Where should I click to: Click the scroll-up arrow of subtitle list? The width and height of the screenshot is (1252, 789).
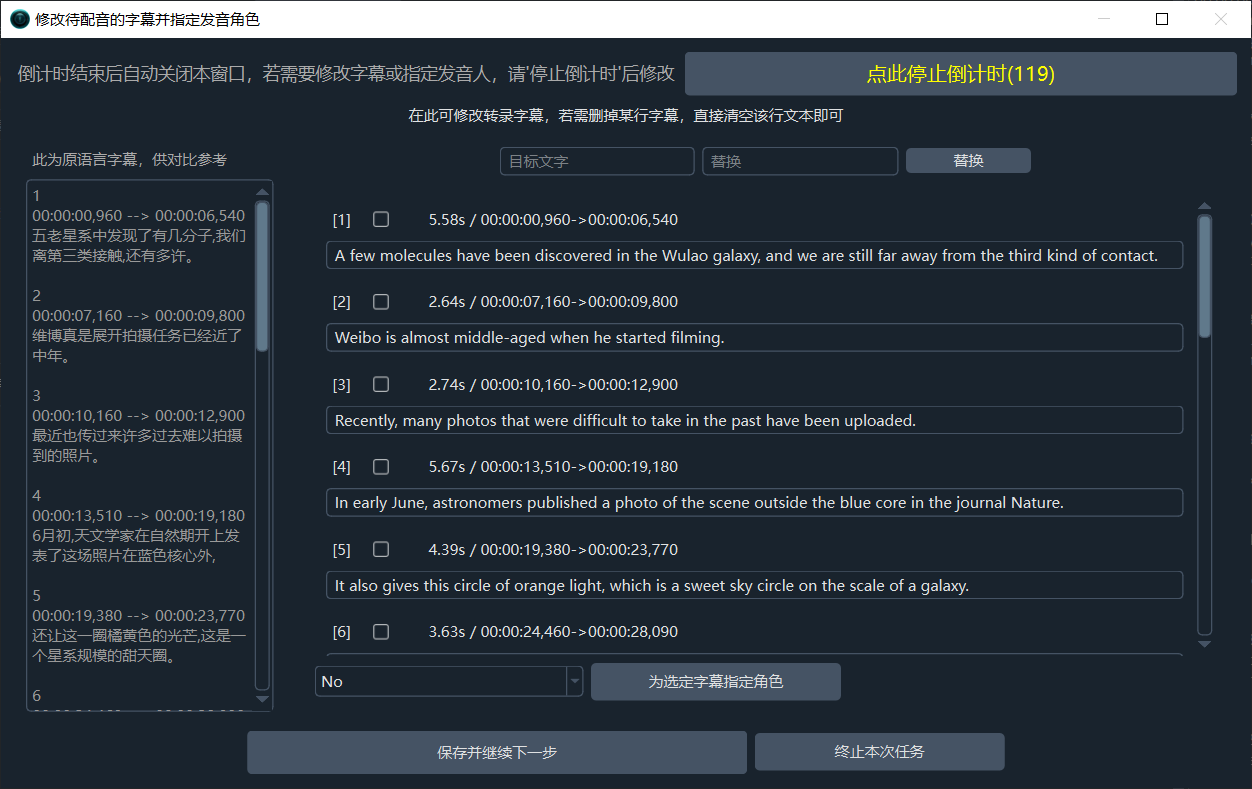1204,207
